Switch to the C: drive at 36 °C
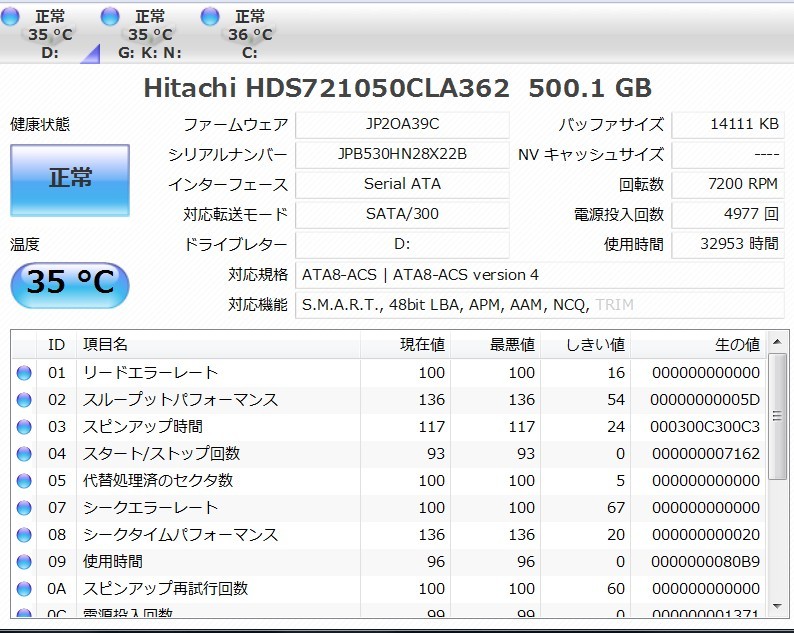 (250, 34)
